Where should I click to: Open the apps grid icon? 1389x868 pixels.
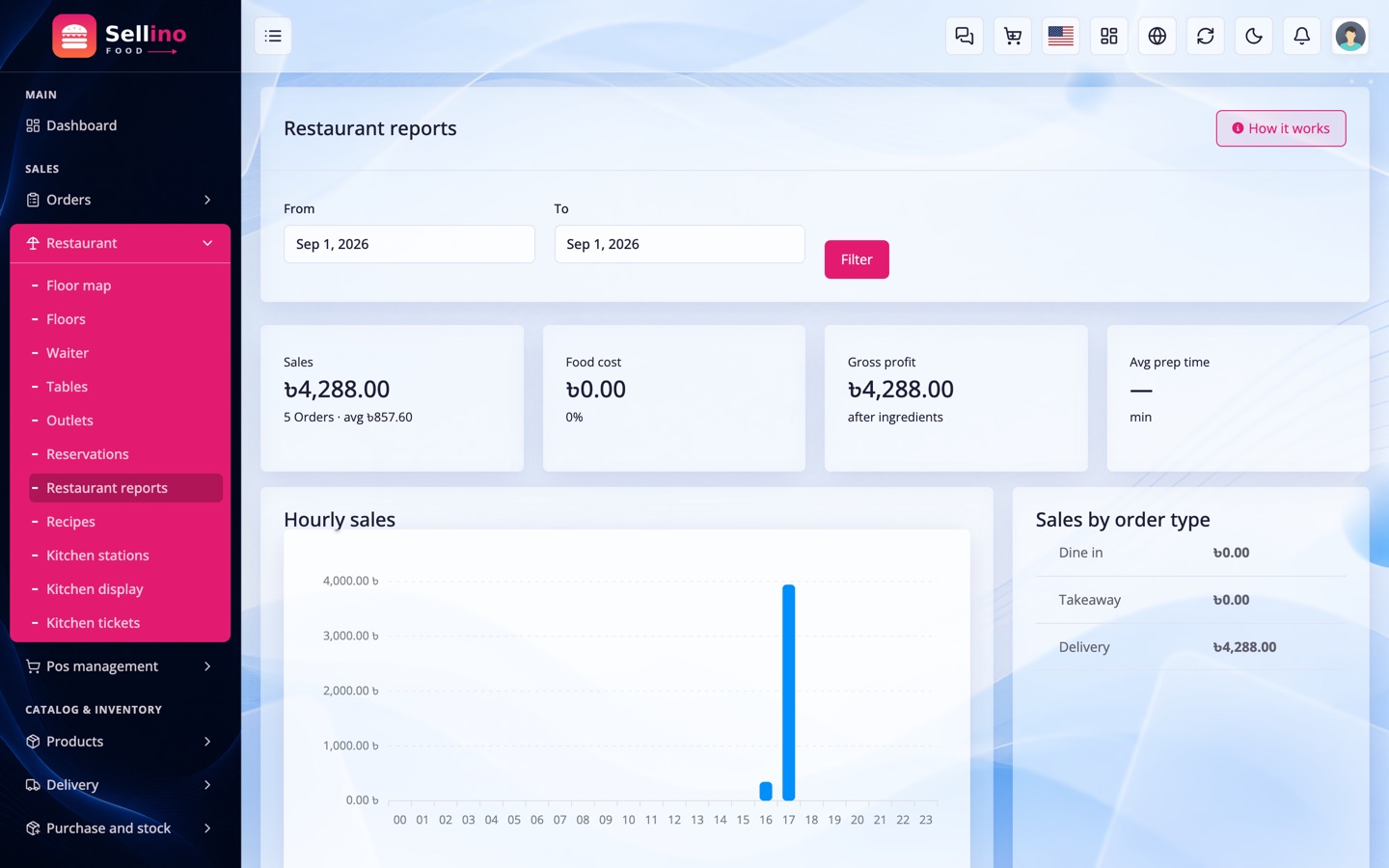point(1109,36)
